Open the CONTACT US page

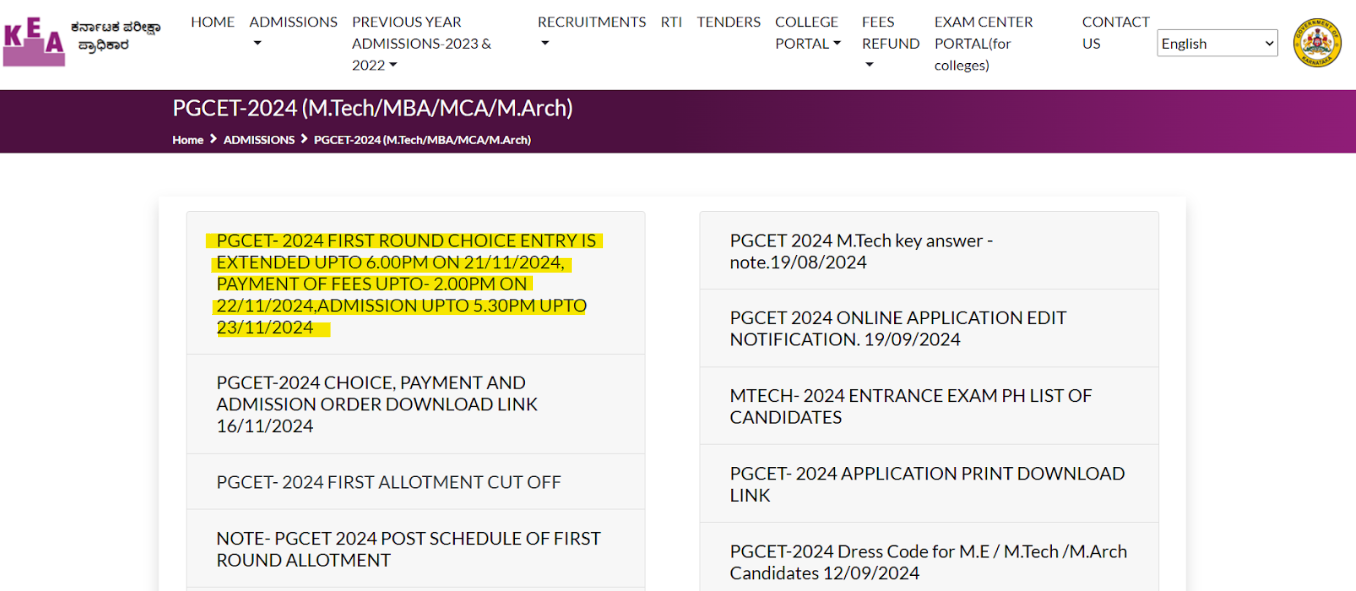(1115, 33)
